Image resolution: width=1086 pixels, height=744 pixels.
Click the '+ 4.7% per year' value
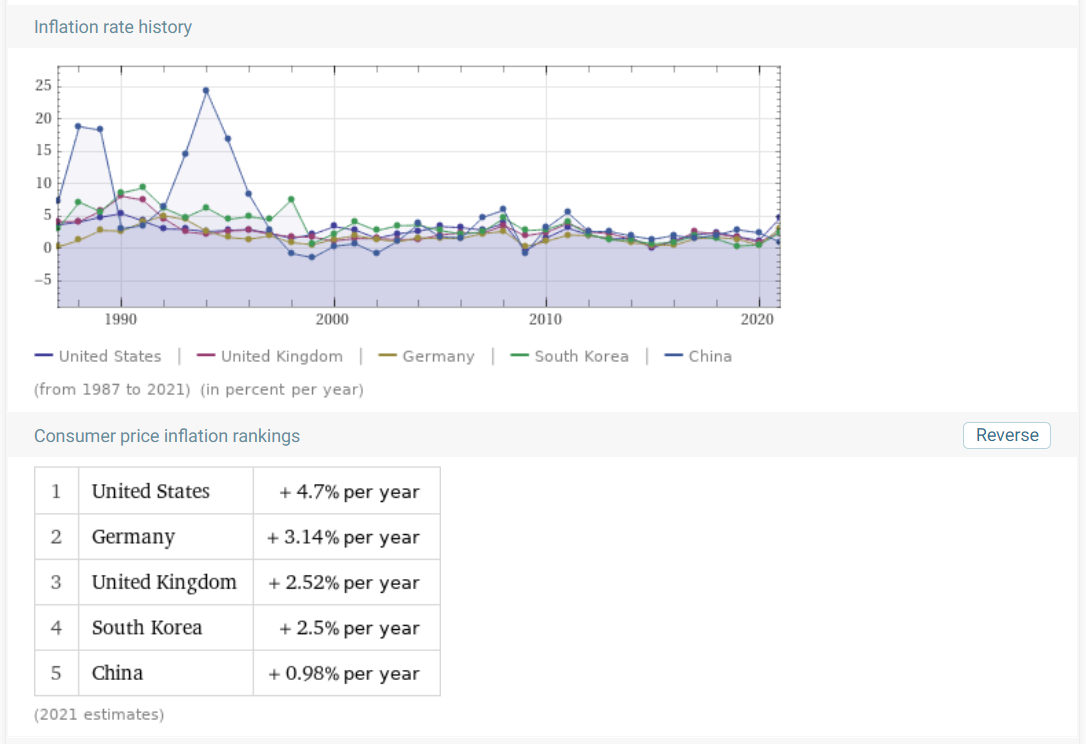[x=349, y=492]
